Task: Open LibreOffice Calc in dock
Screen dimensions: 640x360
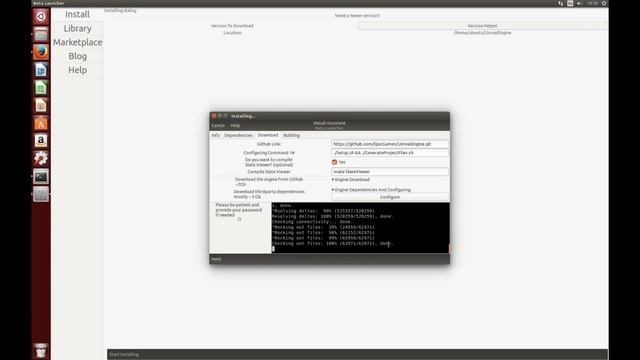Action: 41,87
